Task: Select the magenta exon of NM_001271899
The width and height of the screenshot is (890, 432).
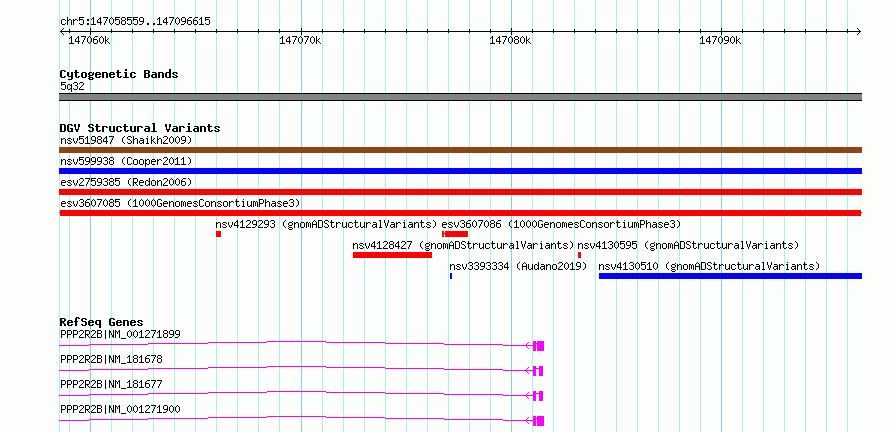Action: 539,346
